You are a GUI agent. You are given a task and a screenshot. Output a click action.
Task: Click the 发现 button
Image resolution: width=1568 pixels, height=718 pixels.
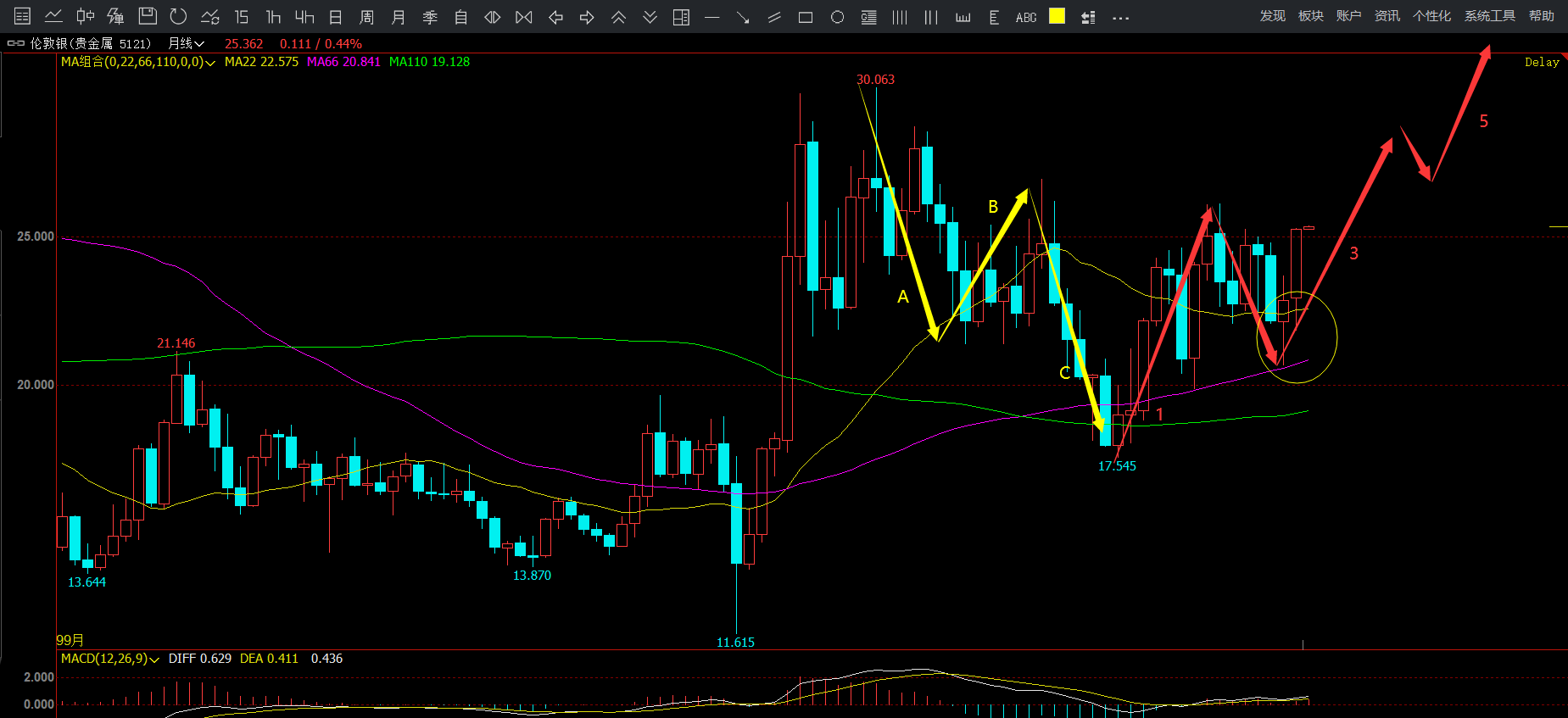(1272, 16)
